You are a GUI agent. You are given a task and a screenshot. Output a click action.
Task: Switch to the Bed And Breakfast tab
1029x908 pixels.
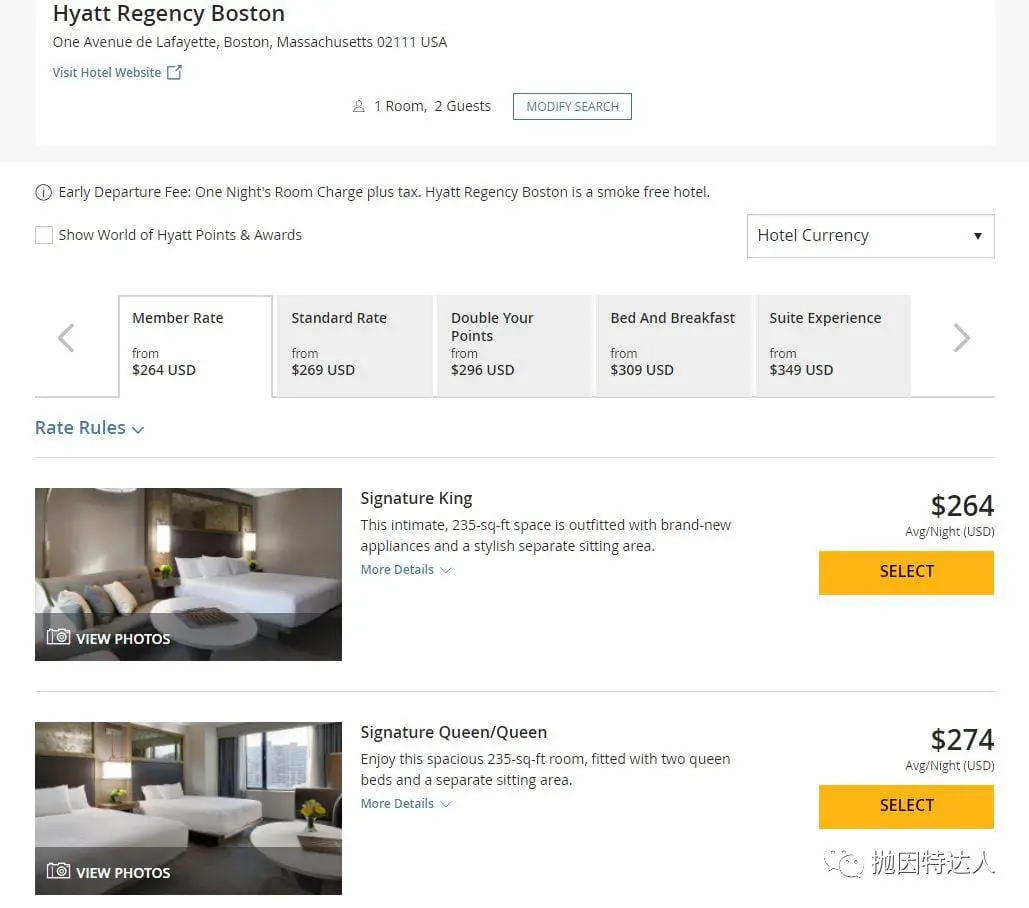click(673, 345)
